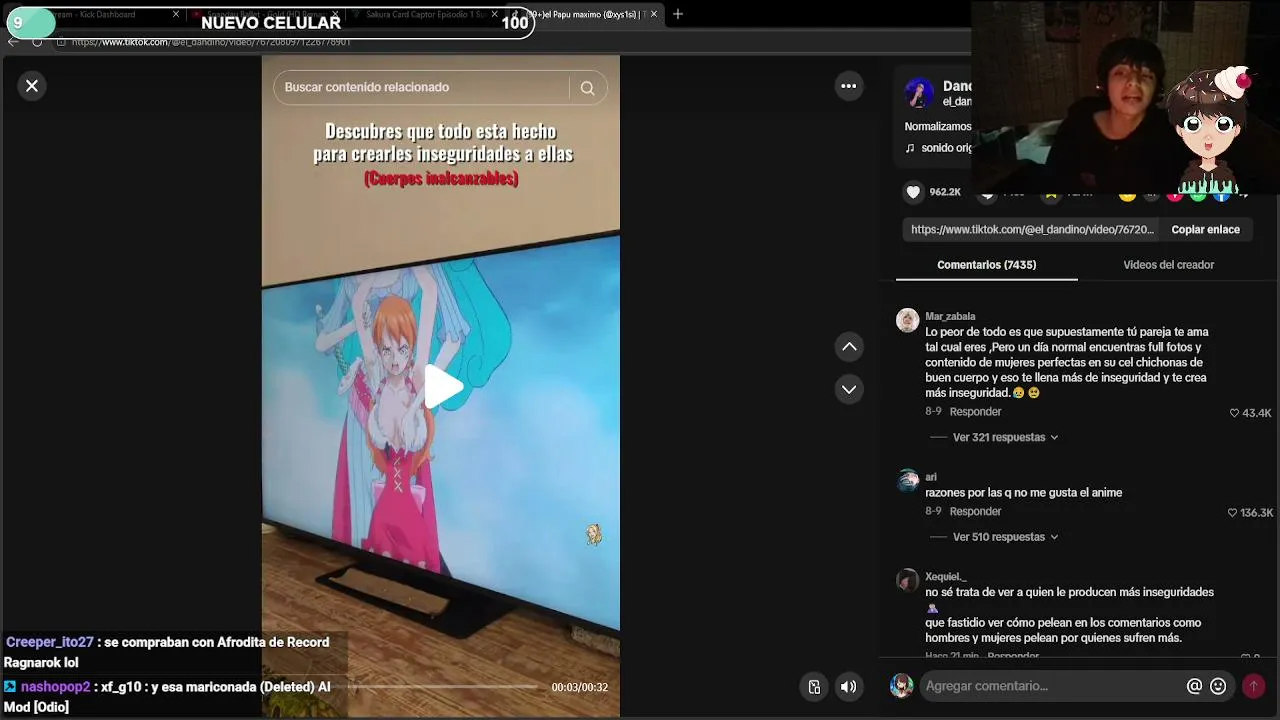Post the comment with the red arrow button
1280x720 pixels.
1253,686
